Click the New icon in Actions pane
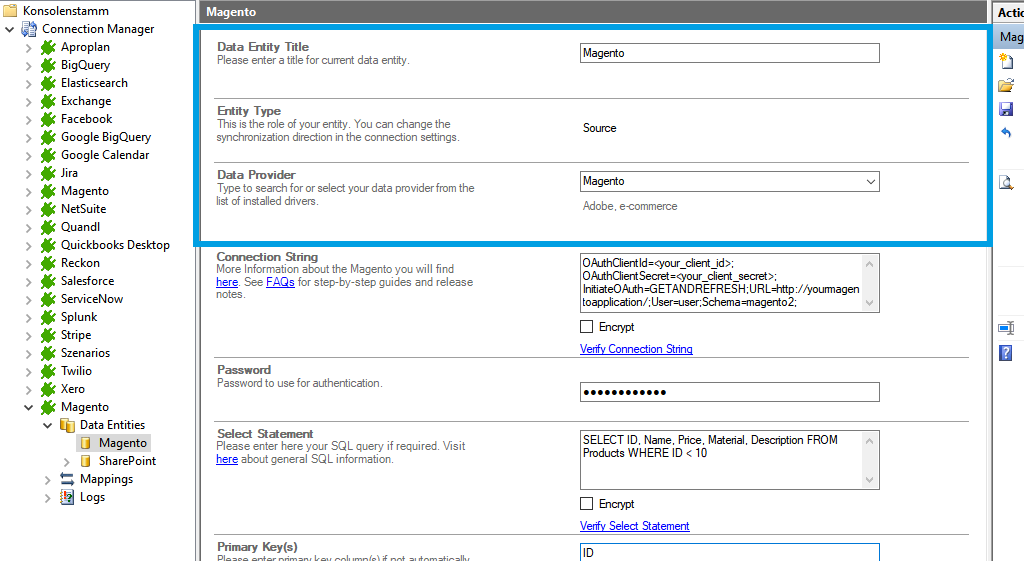Screen dimensions: 1024x561 coord(1006,61)
